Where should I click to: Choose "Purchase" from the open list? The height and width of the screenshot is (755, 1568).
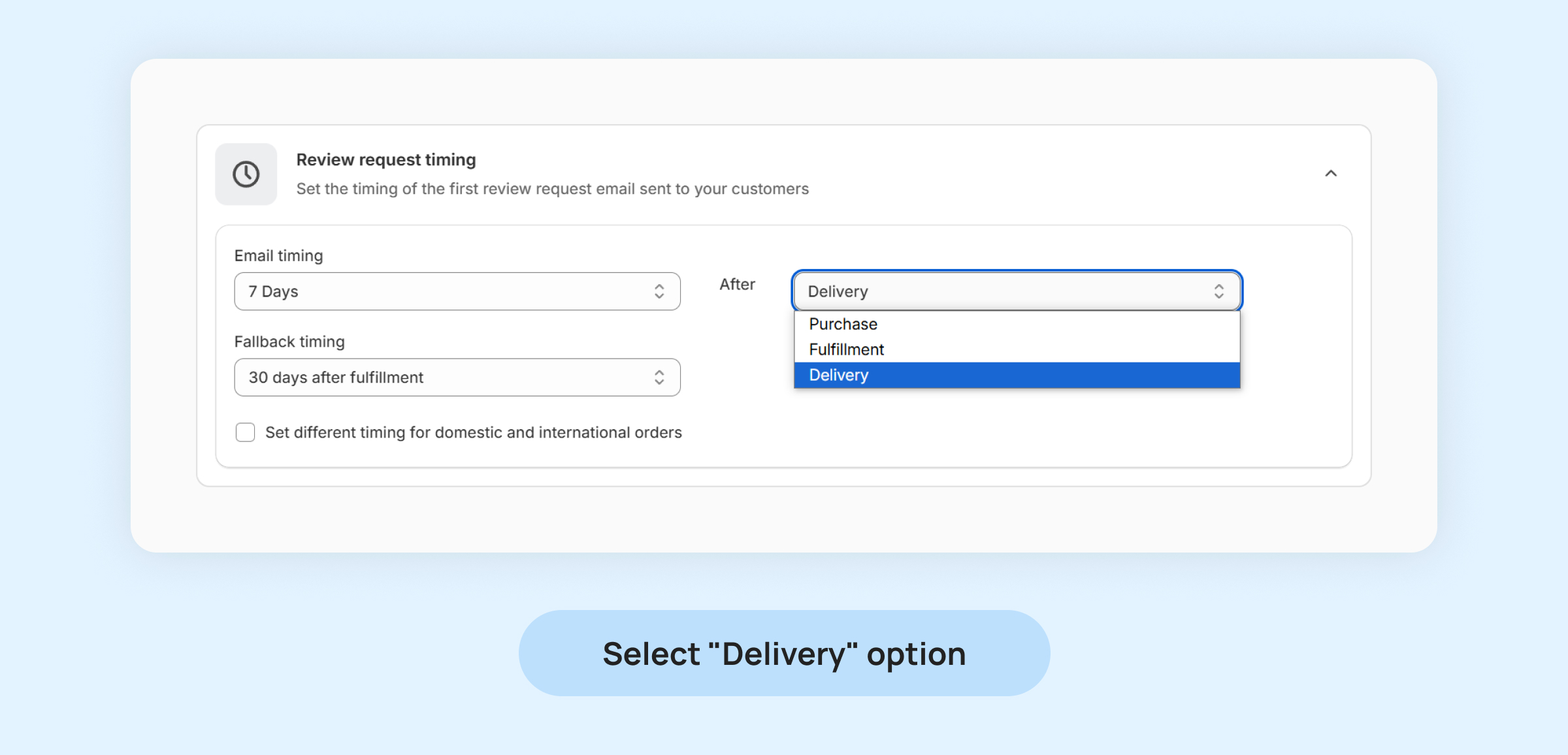843,324
